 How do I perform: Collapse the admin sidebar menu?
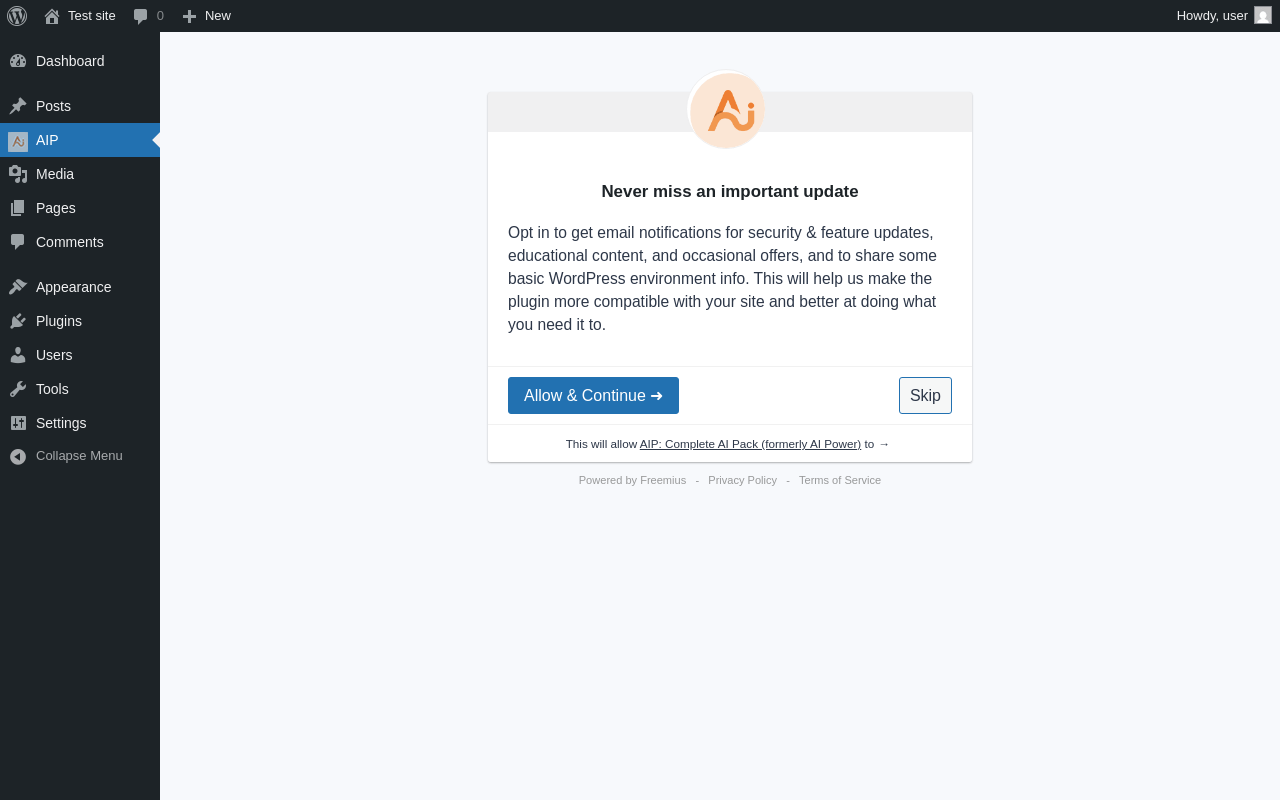(x=79, y=456)
